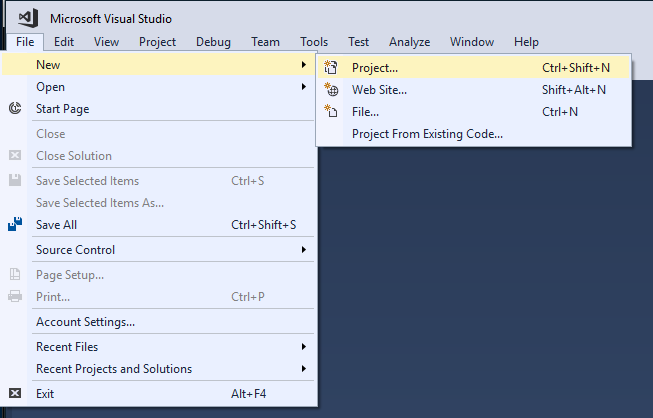The height and width of the screenshot is (418, 653).
Task: Open the Tools menu
Action: [x=314, y=42]
